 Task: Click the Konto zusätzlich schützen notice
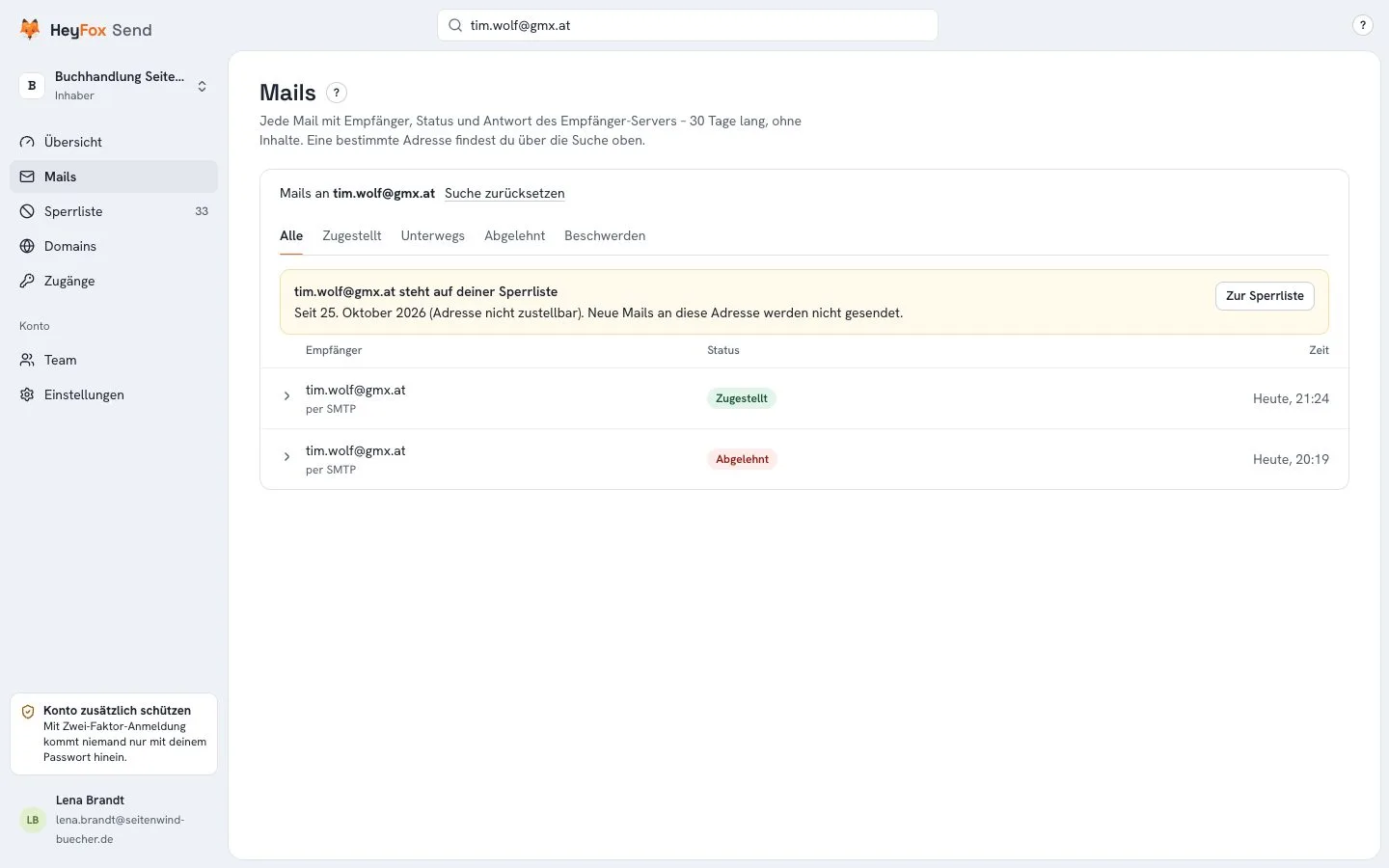114,734
